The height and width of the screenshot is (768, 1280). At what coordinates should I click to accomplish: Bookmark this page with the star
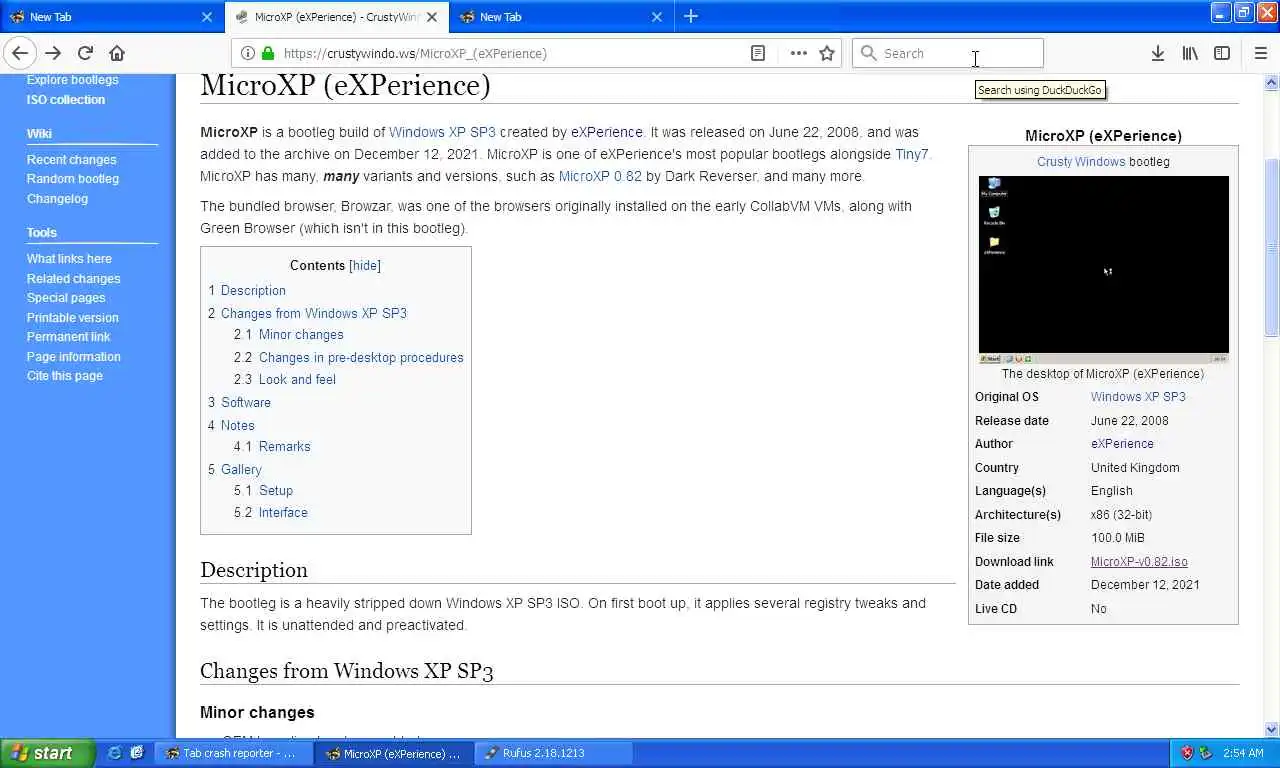point(827,53)
